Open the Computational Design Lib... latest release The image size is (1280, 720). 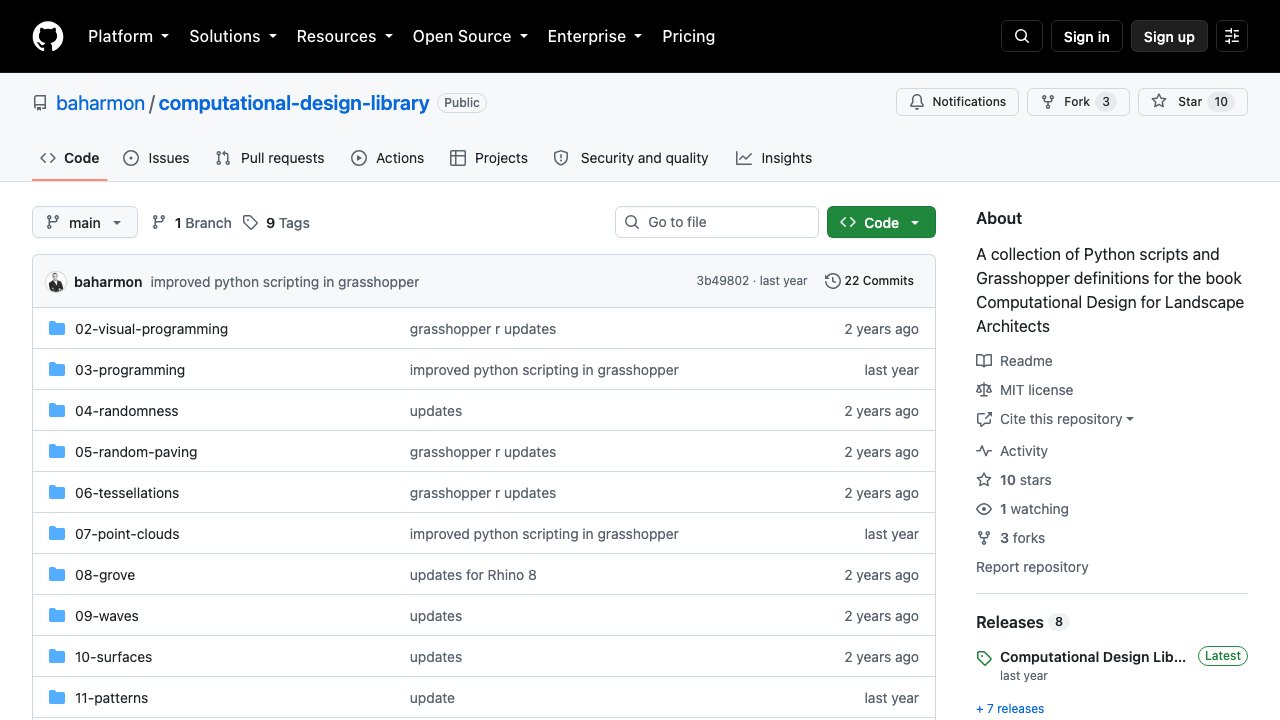point(1093,657)
